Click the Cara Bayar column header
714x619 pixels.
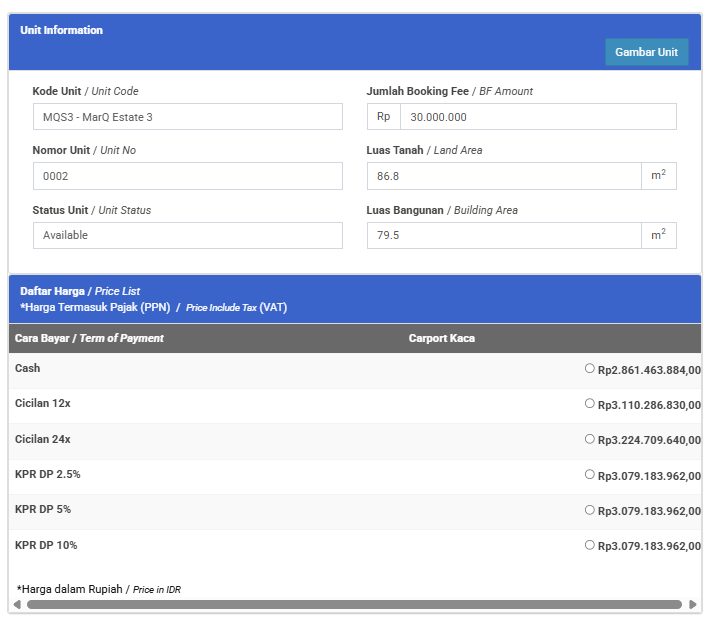89,338
